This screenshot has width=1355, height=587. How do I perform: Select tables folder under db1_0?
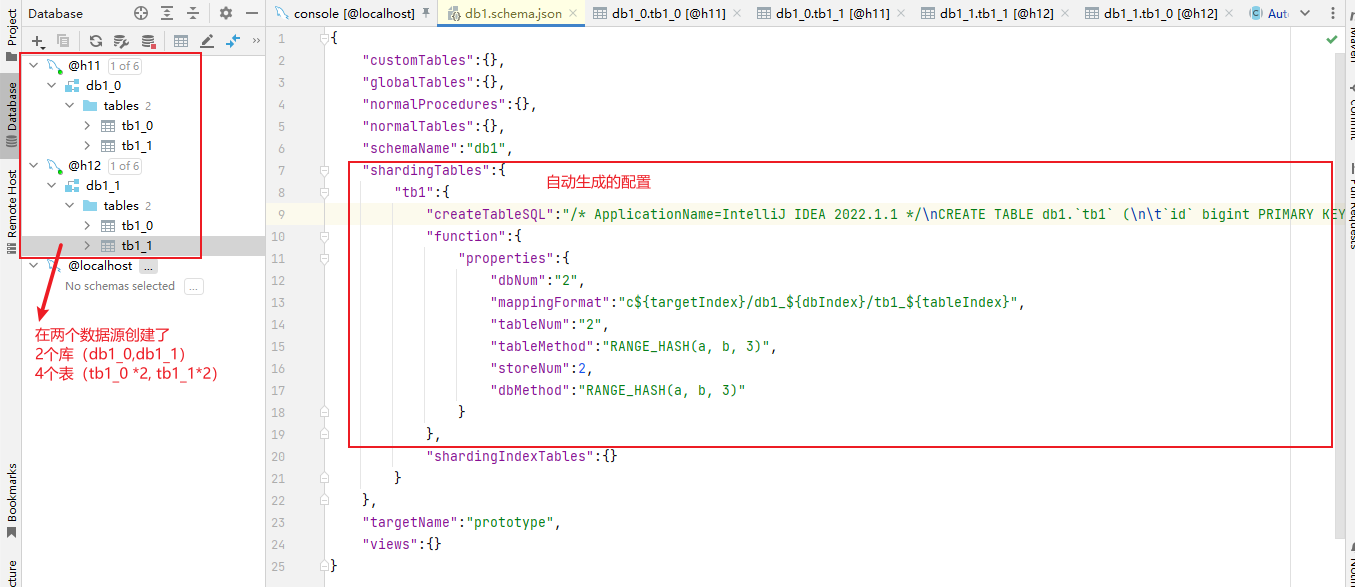click(121, 105)
